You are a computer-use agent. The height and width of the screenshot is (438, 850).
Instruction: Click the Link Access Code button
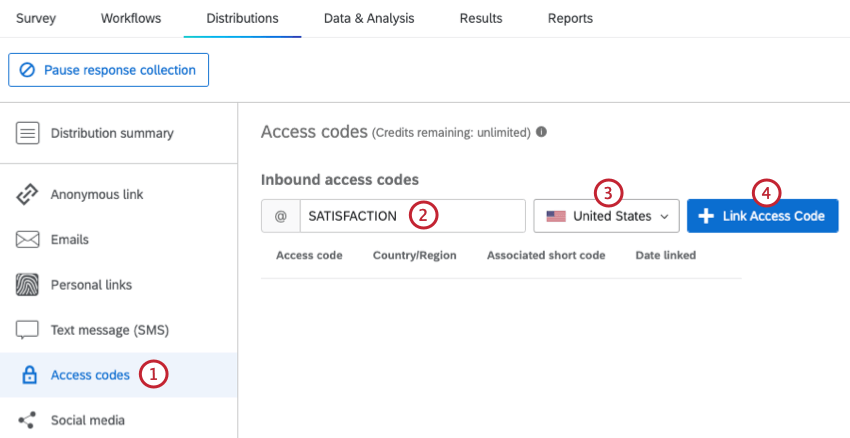[x=762, y=216]
